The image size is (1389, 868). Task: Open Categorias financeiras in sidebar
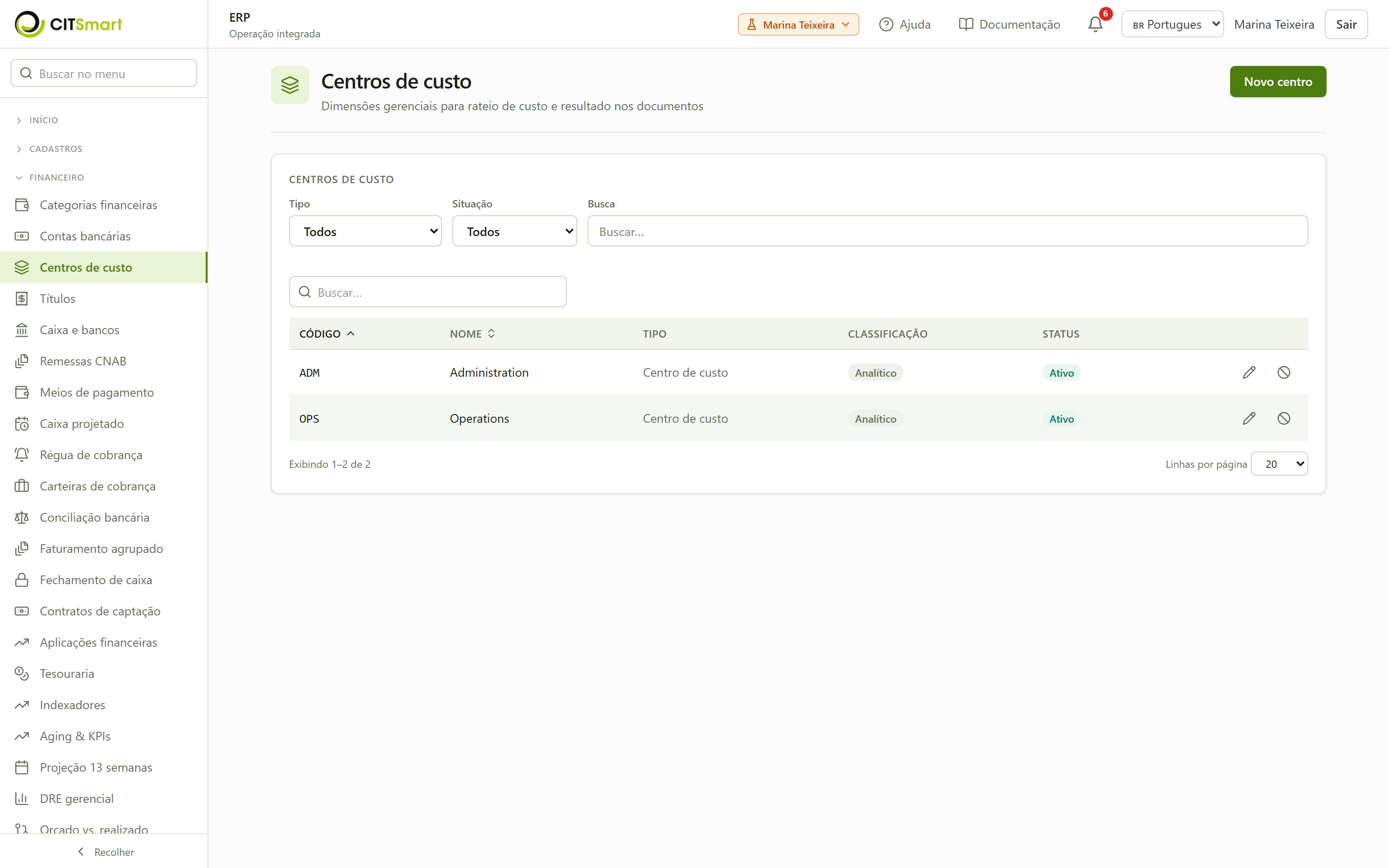coord(103,205)
